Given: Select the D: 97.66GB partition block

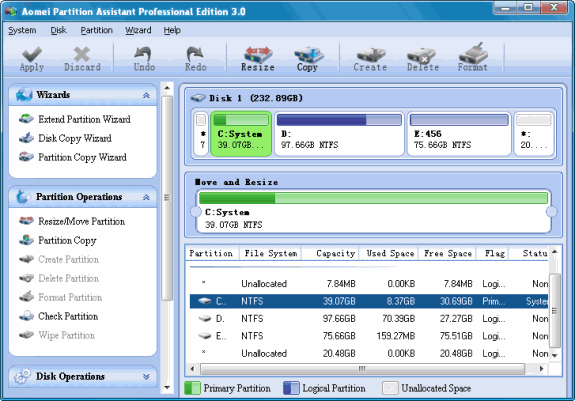Looking at the screenshot, I should pos(339,134).
